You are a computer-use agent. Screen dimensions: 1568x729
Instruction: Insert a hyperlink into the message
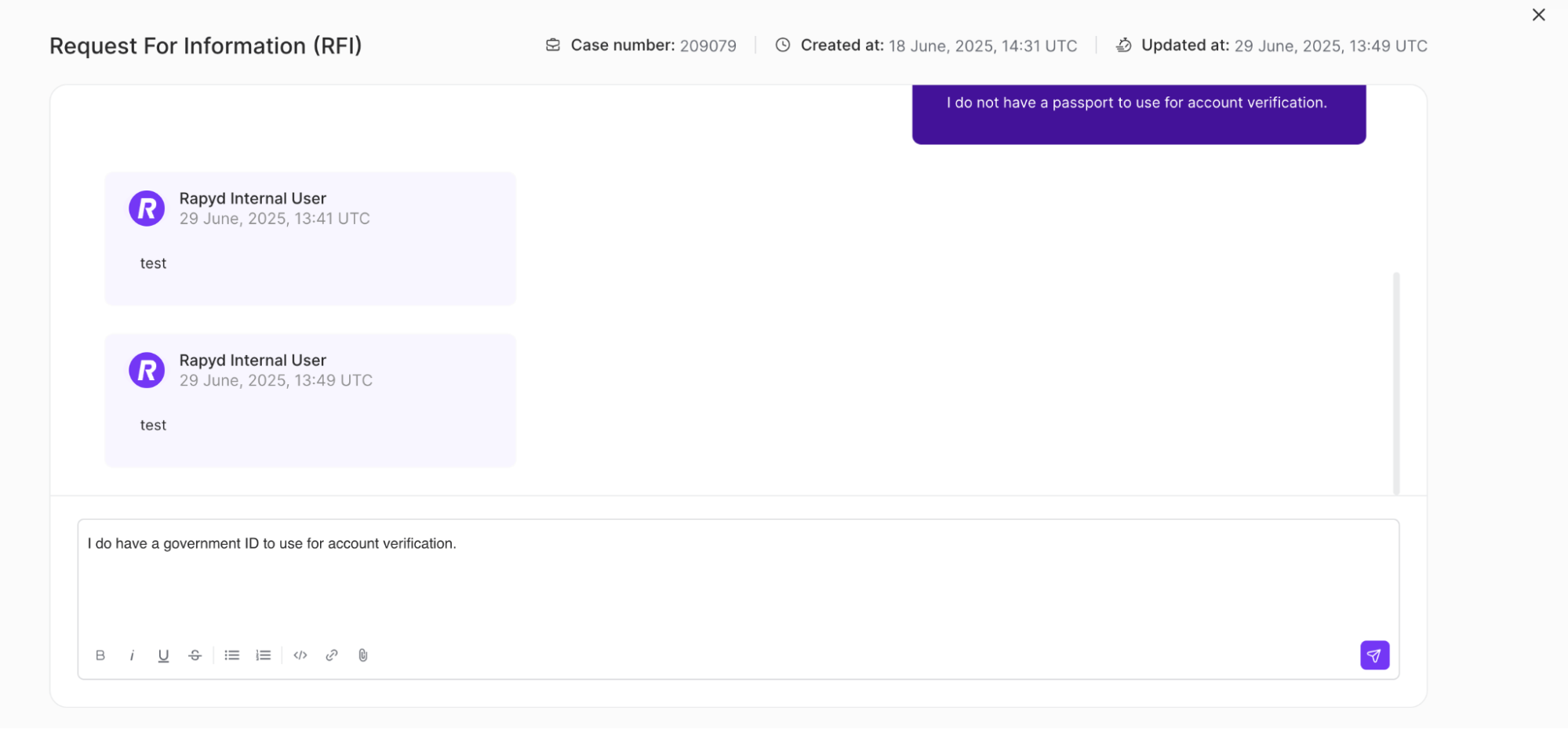tap(332, 655)
